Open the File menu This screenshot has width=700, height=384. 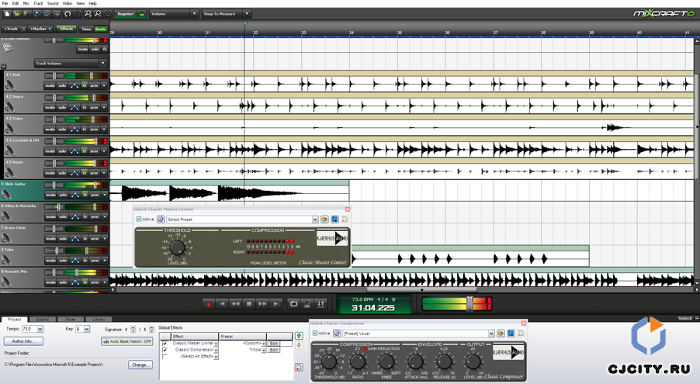point(5,3)
